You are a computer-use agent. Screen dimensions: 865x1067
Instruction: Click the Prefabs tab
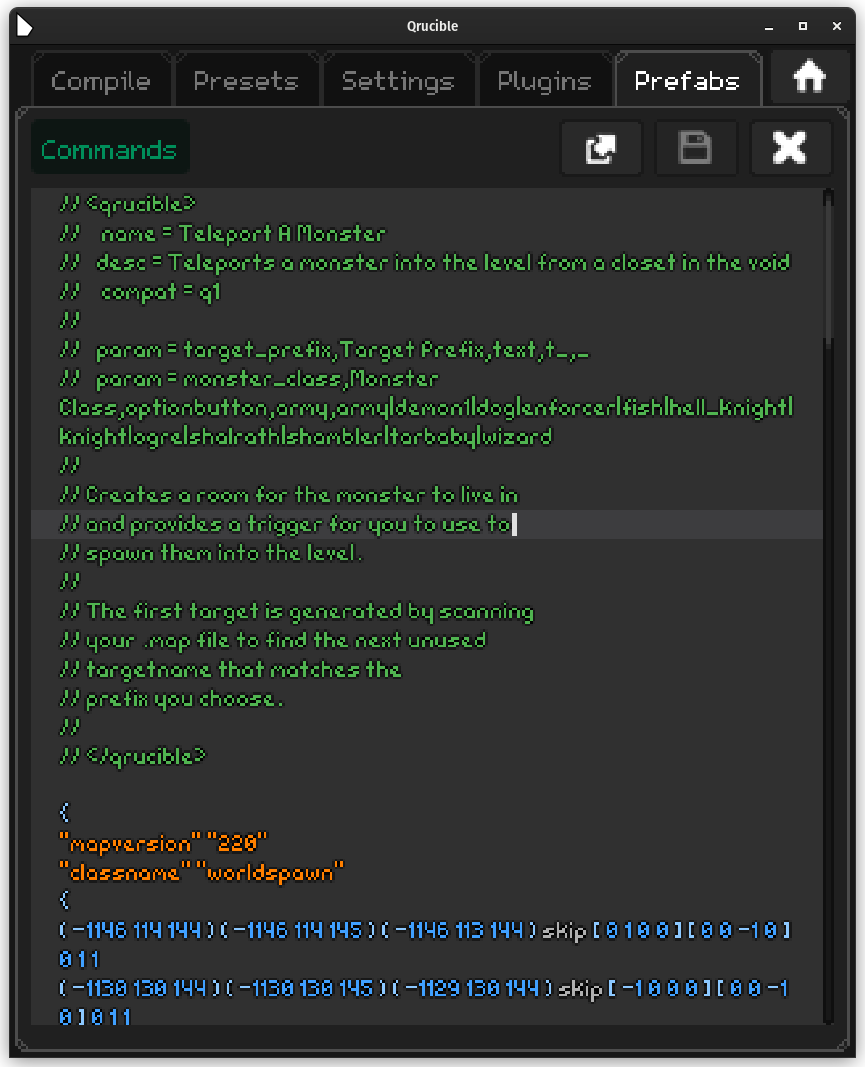click(x=687, y=81)
